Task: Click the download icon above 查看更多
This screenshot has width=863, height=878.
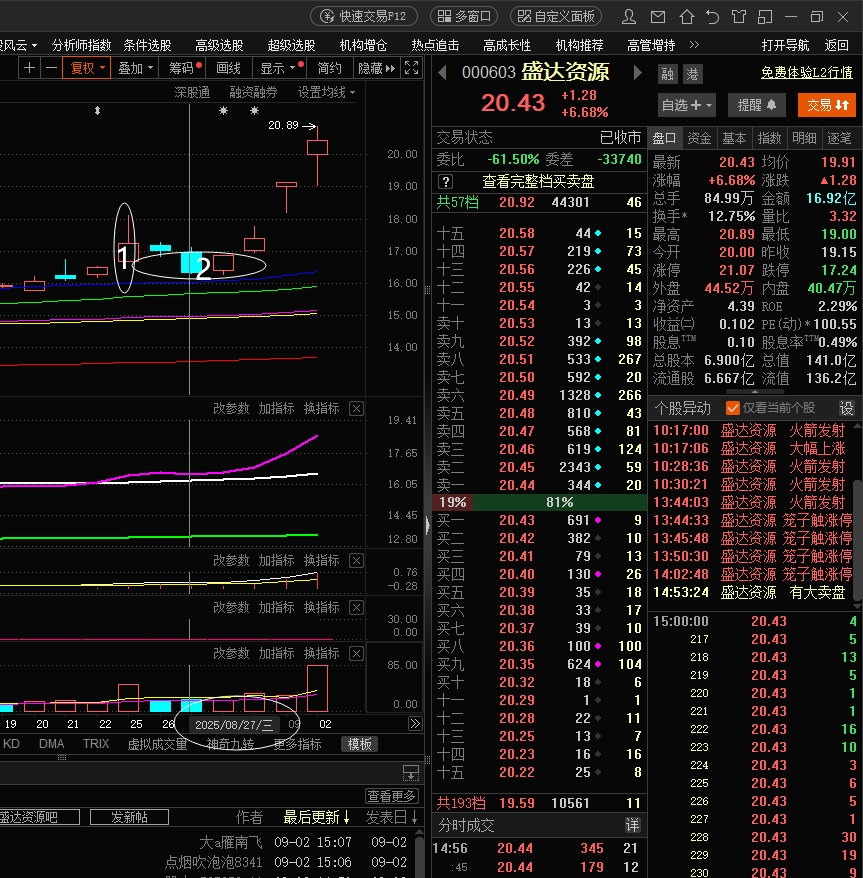Action: click(411, 773)
